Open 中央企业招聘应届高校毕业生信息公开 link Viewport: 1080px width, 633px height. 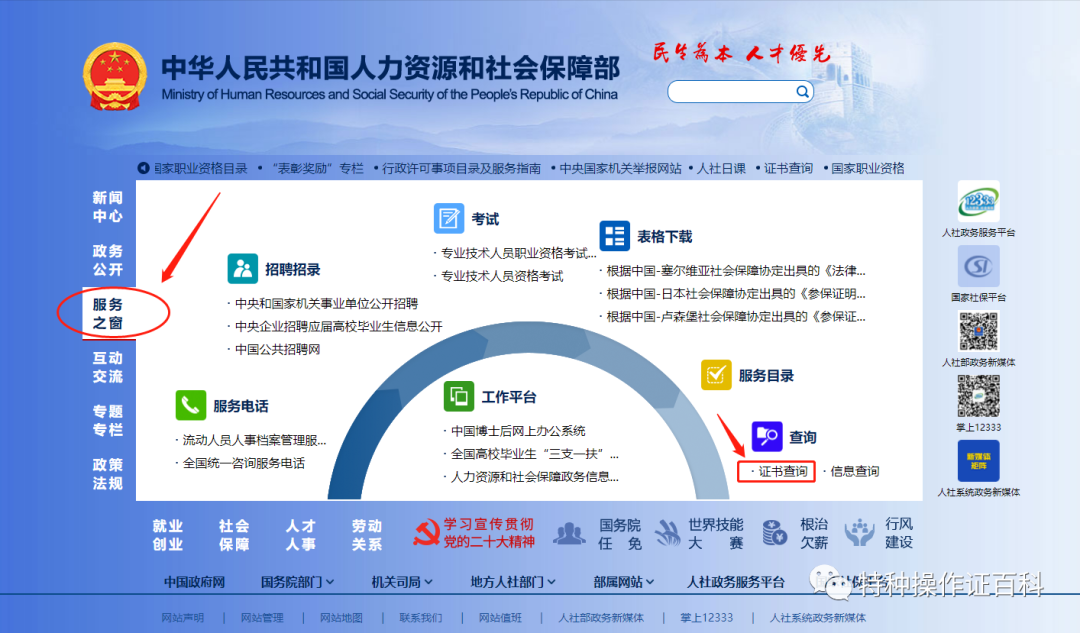tap(339, 326)
